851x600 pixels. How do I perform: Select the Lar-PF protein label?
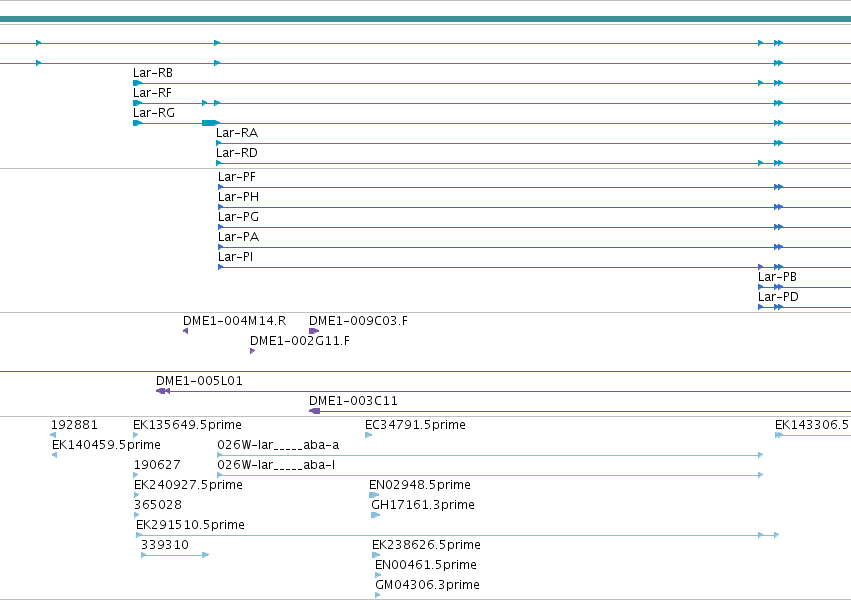pyautogui.click(x=237, y=177)
